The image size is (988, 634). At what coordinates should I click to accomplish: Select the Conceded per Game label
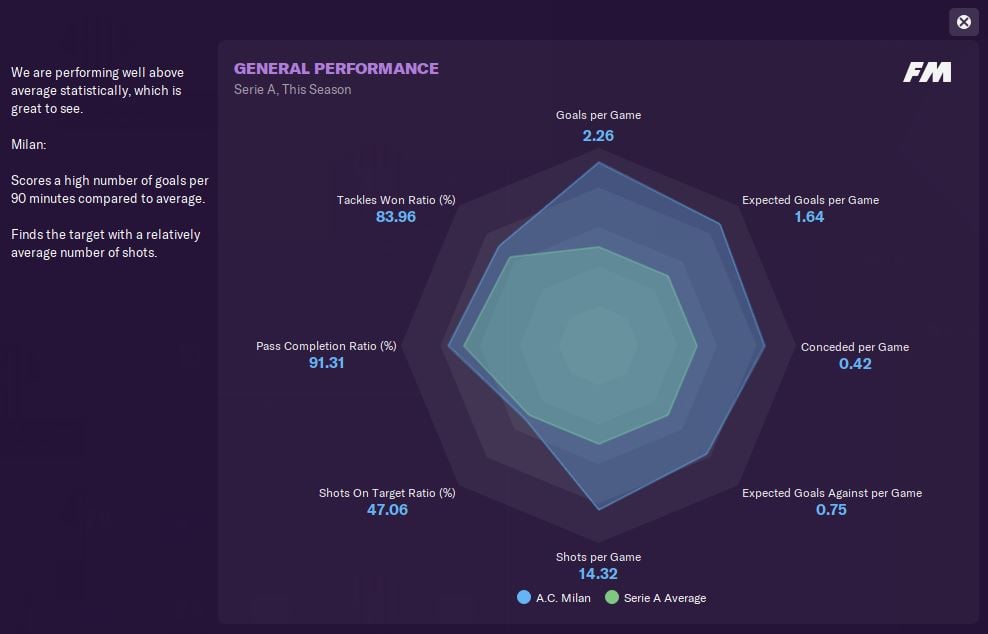pos(854,347)
